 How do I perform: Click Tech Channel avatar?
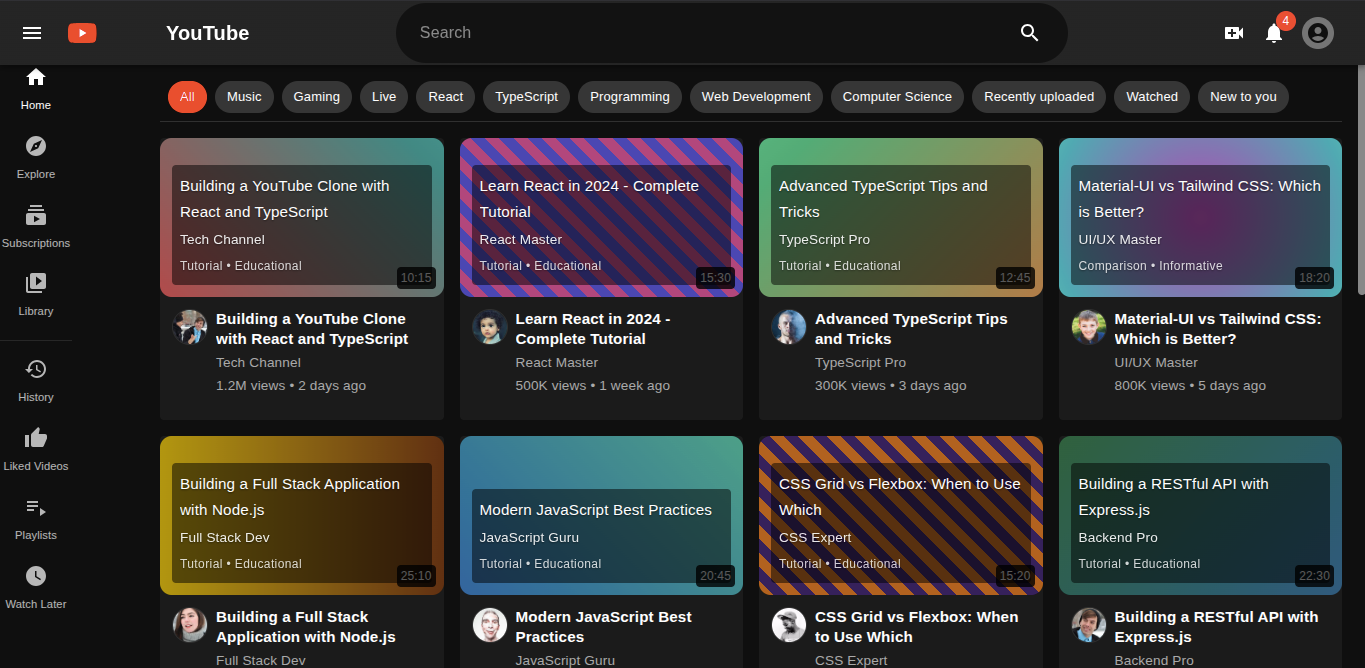[190, 327]
